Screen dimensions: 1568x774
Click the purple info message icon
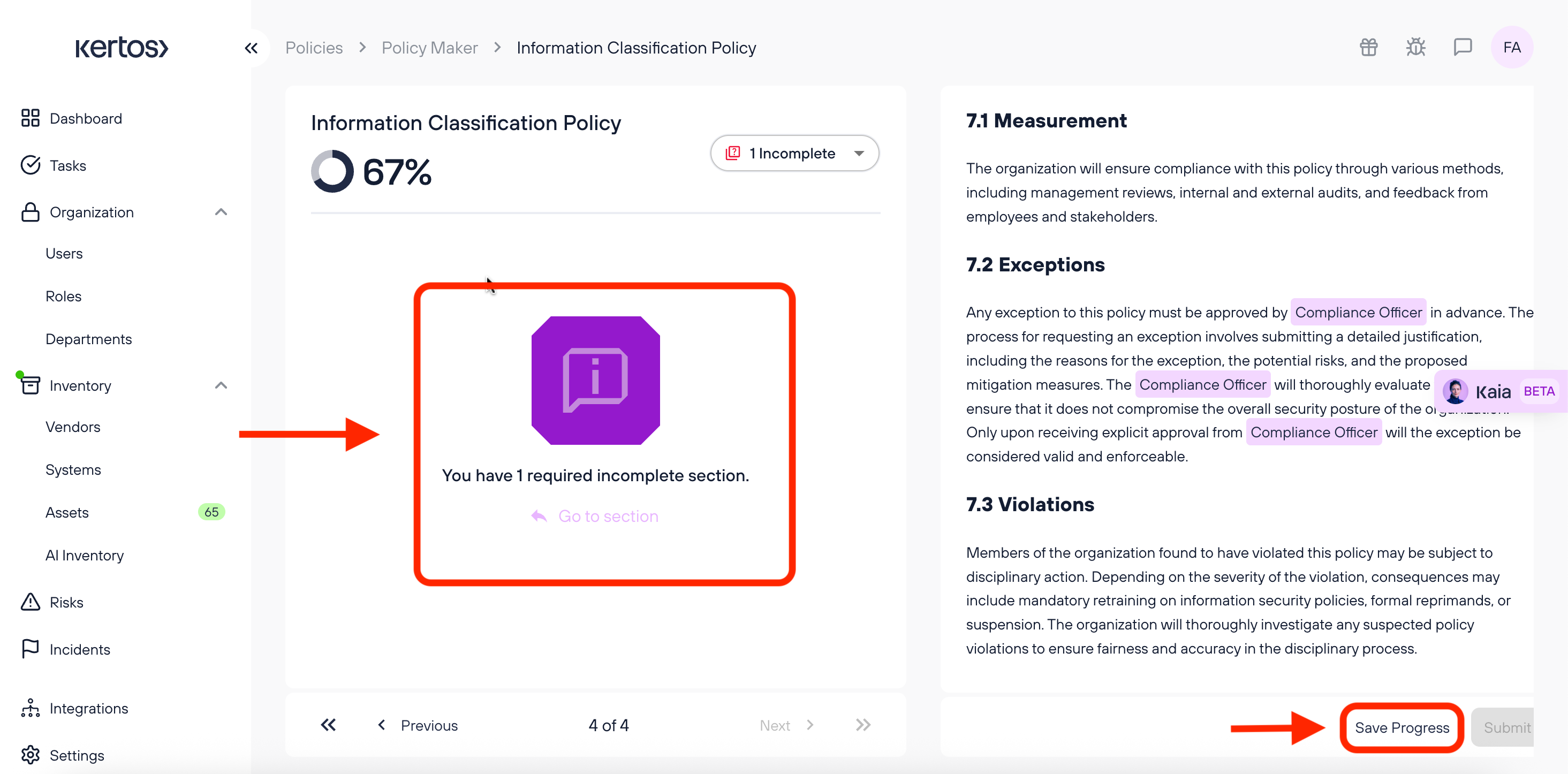595,380
